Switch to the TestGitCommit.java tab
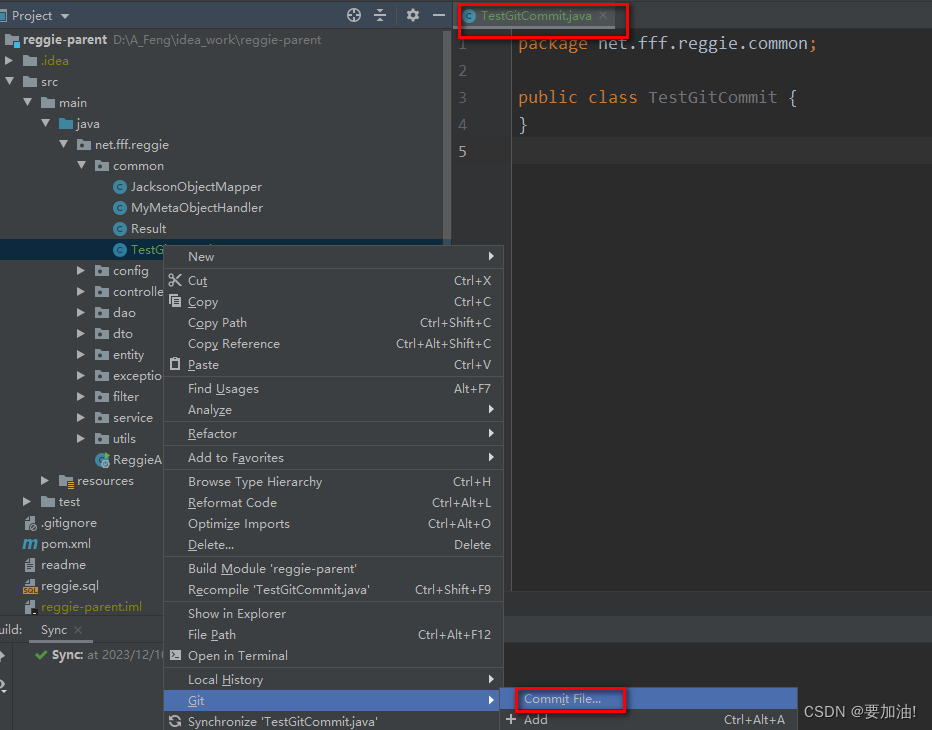 coord(536,16)
